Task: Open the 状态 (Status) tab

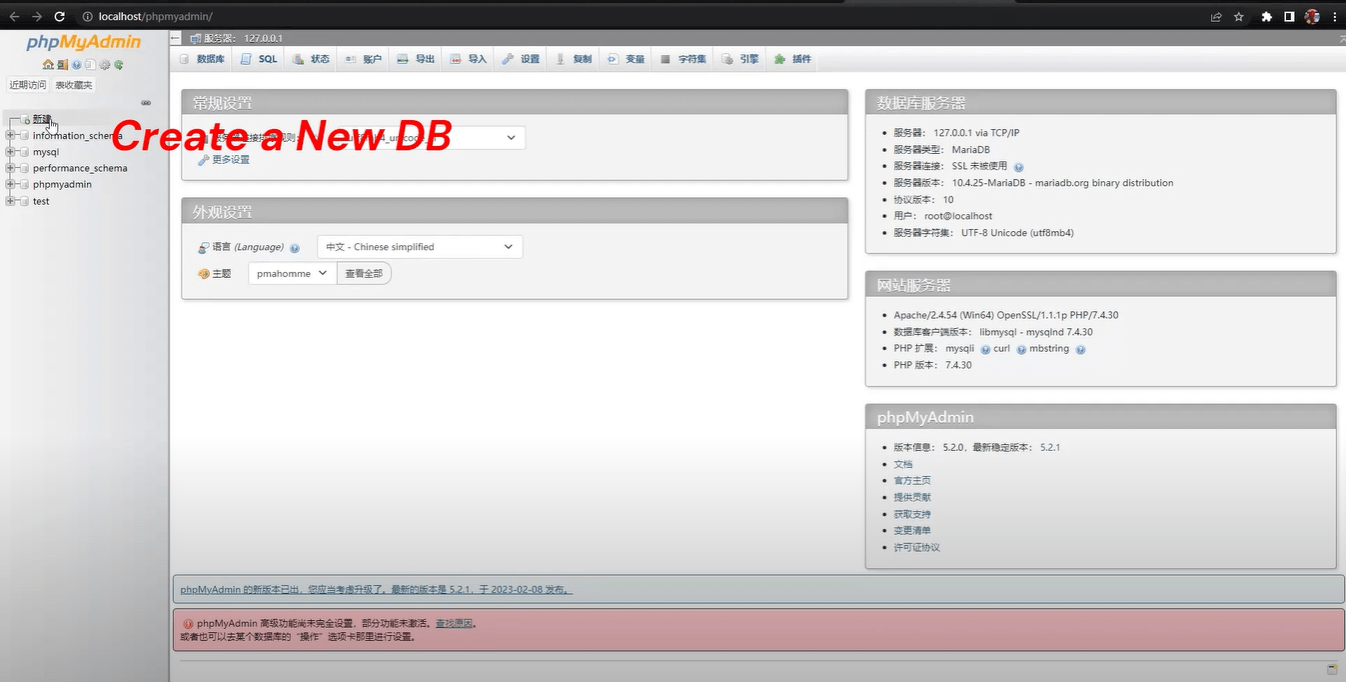Action: 311,59
